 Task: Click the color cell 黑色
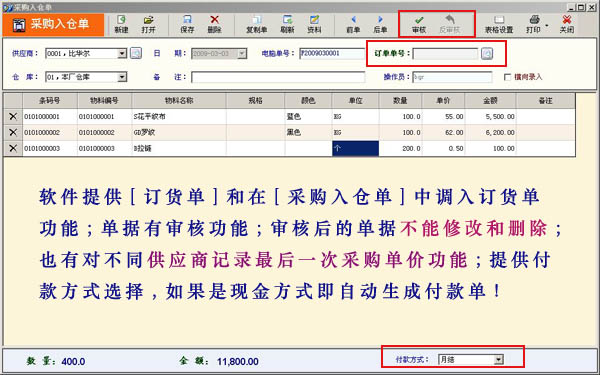[308, 132]
